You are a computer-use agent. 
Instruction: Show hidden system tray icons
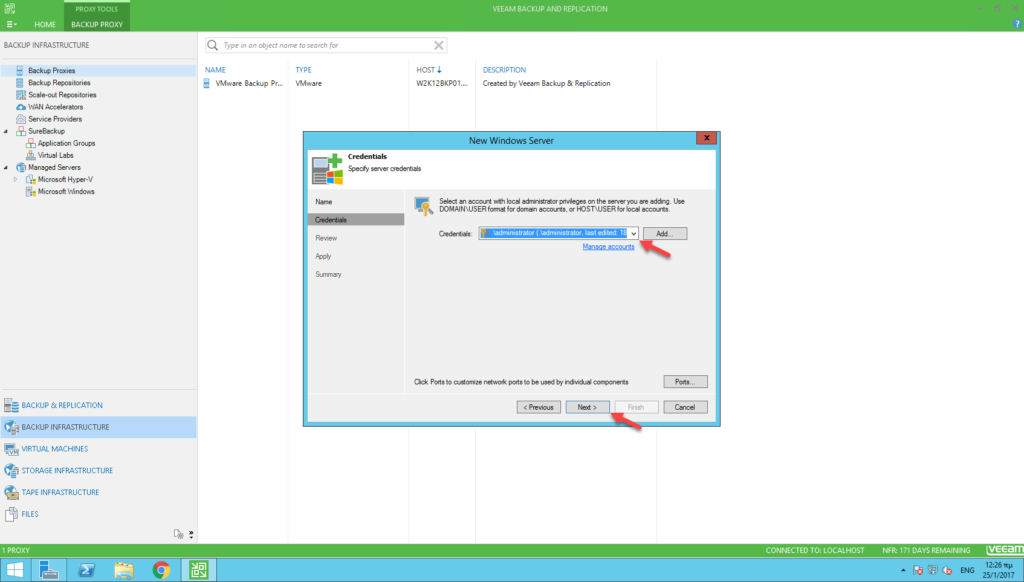pyautogui.click(x=903, y=570)
